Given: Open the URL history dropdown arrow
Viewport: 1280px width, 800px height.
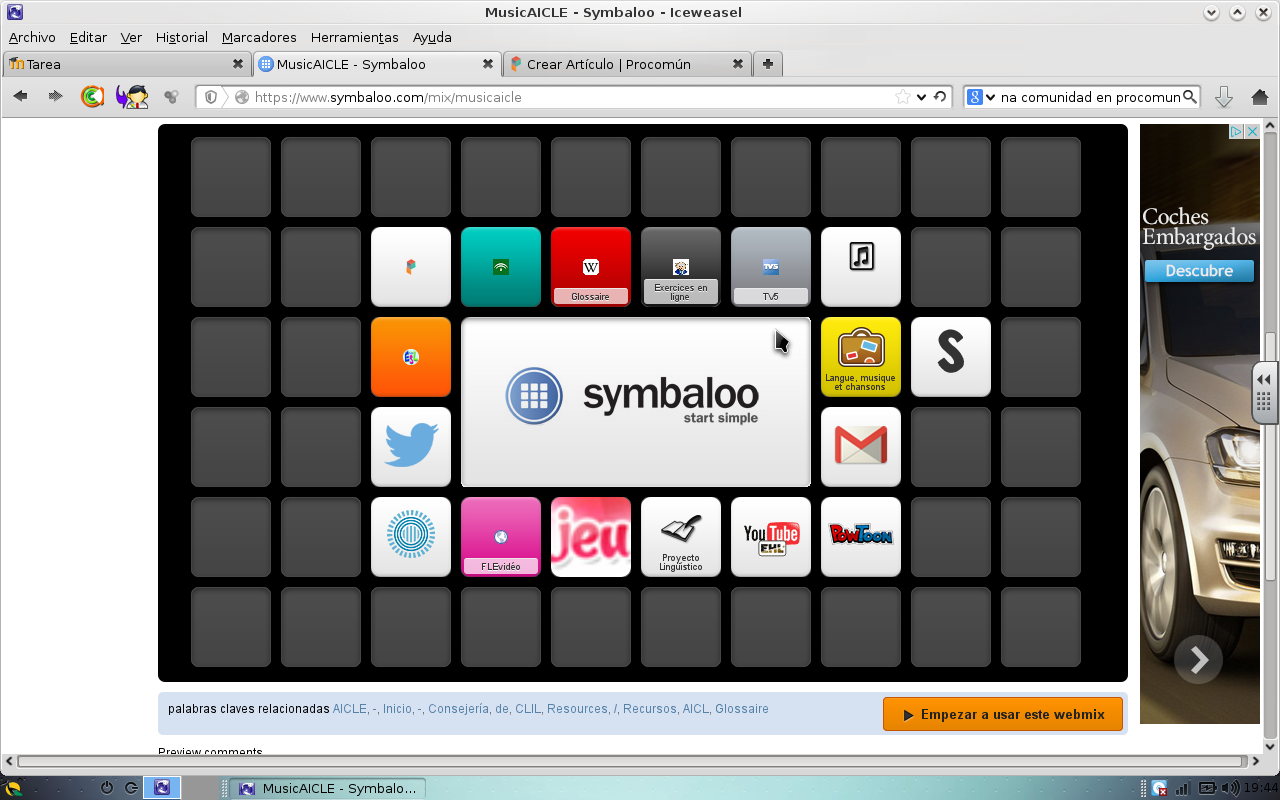Looking at the screenshot, I should 921,97.
